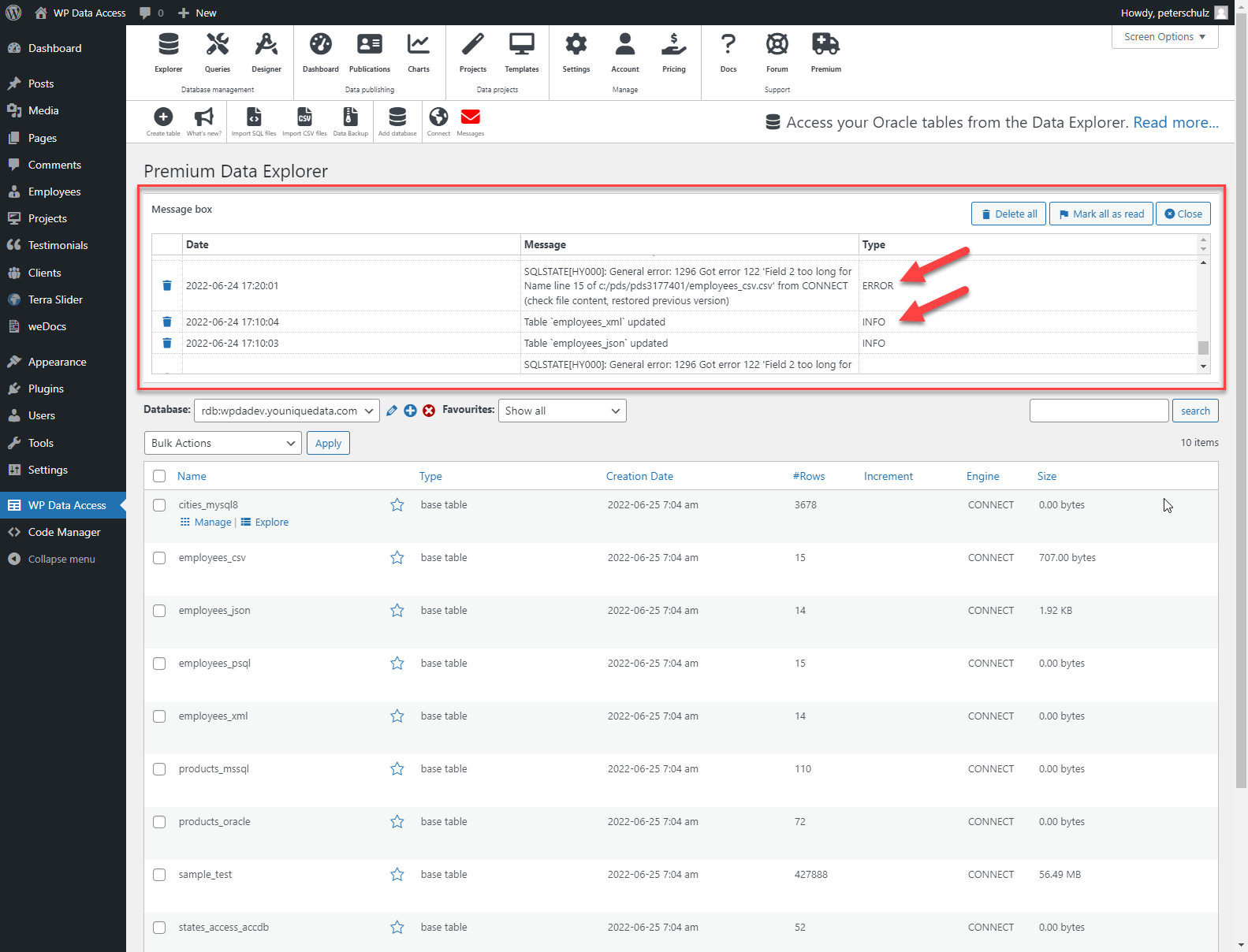Sort tables by Creation Date column
The image size is (1248, 952).
pyautogui.click(x=639, y=476)
